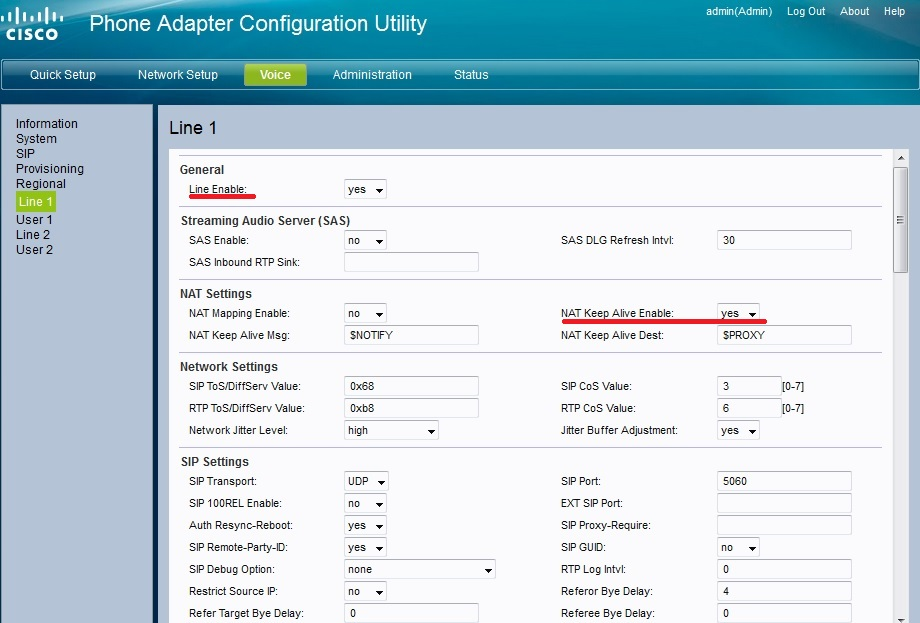Click the Network Settings heading
The width and height of the screenshot is (920, 623).
pyautogui.click(x=229, y=367)
